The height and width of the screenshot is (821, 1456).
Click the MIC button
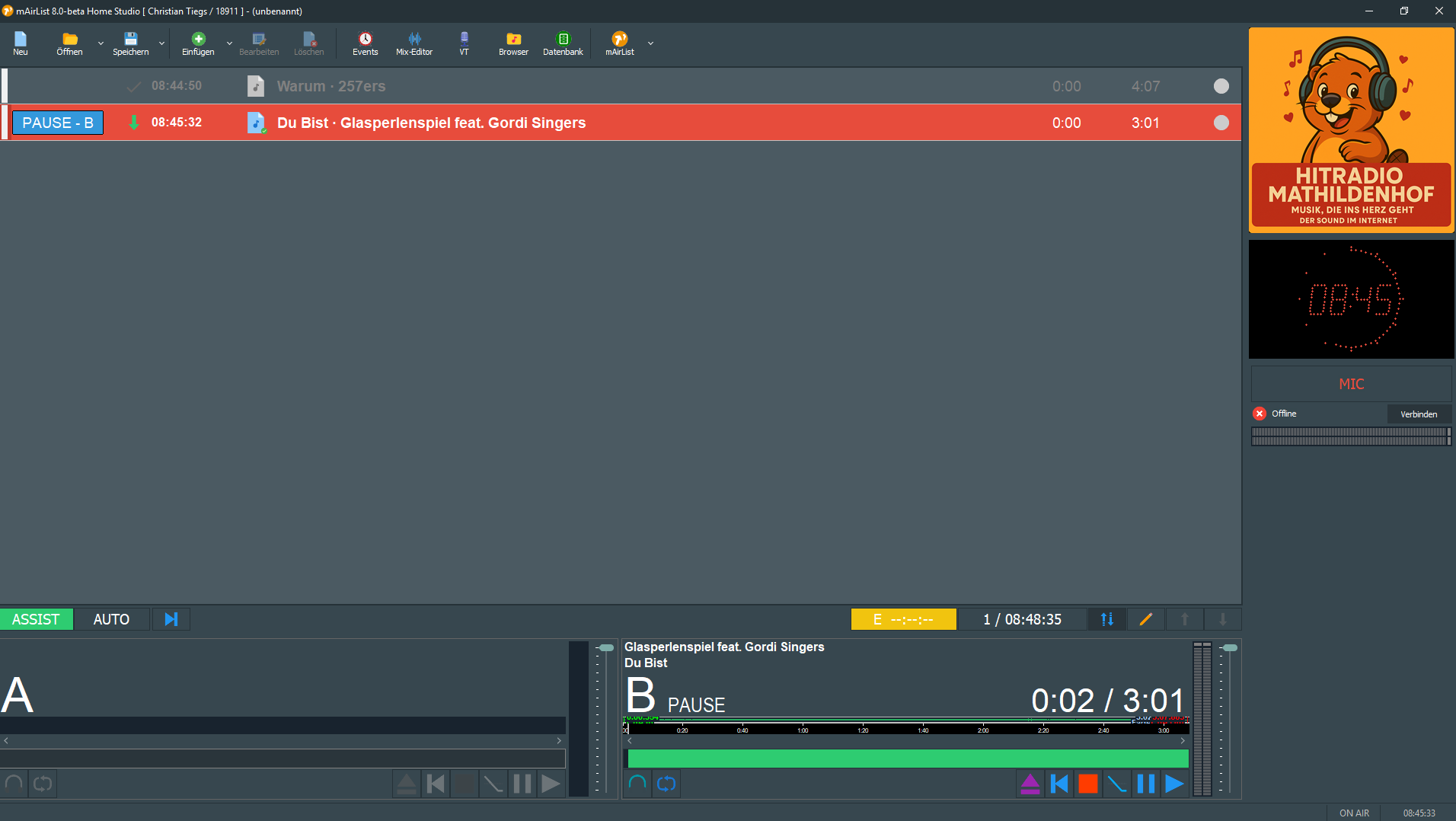1351,385
